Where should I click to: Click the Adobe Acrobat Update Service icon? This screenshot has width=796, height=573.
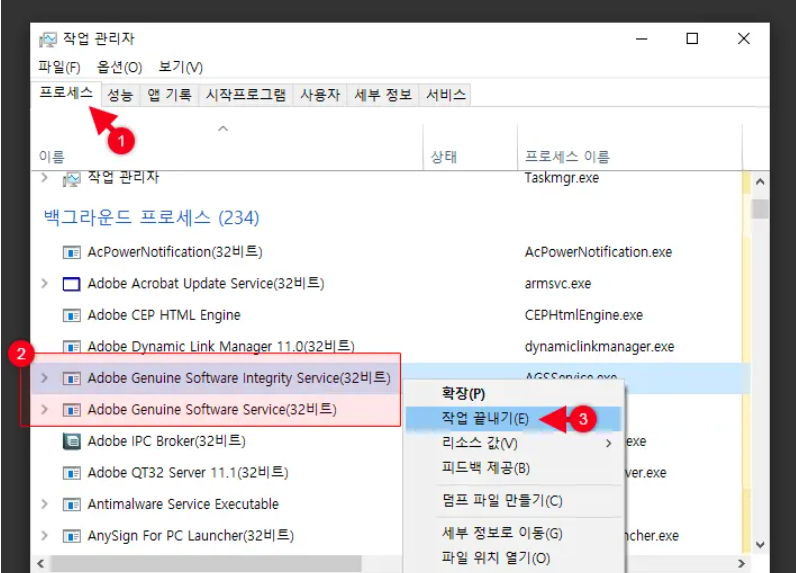point(72,284)
